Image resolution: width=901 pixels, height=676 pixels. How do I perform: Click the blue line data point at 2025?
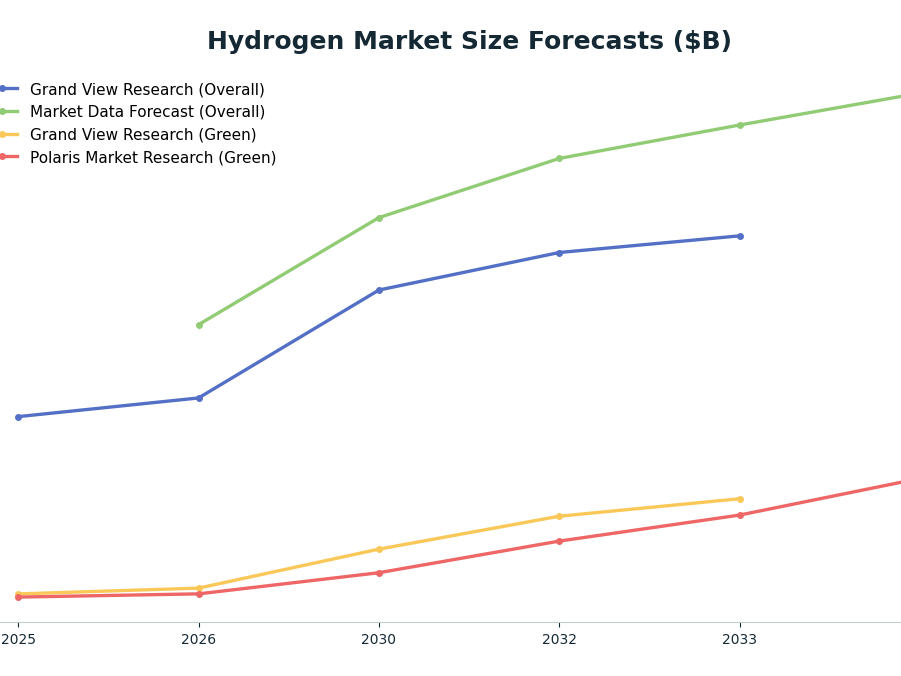coord(18,417)
